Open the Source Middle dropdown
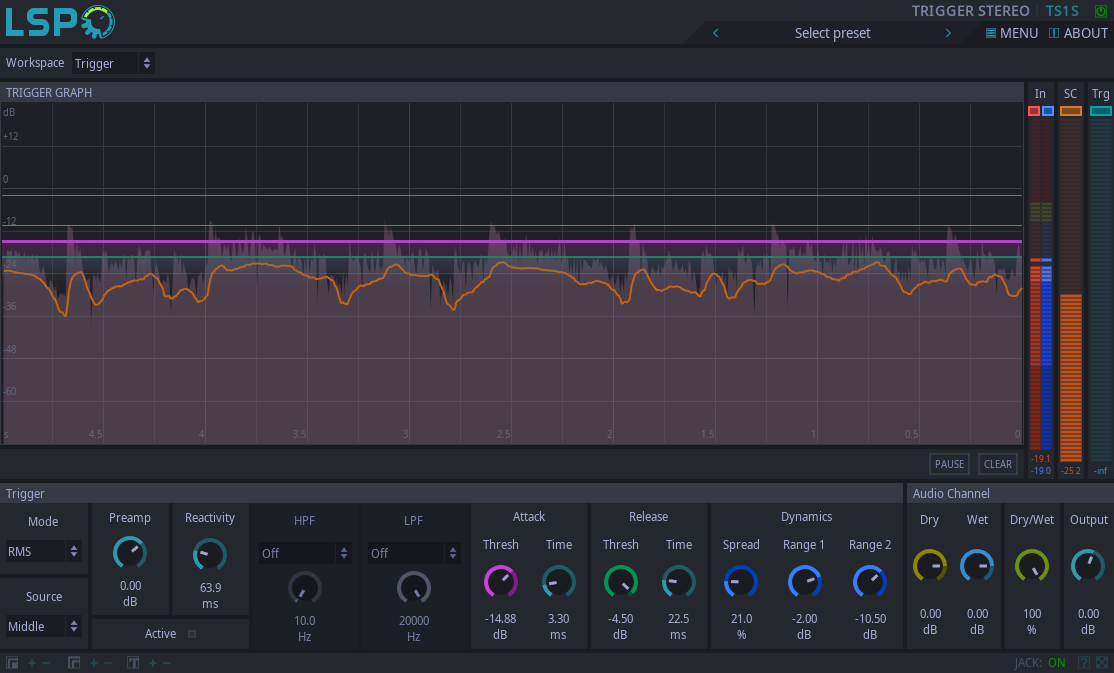This screenshot has width=1114, height=673. [44, 626]
